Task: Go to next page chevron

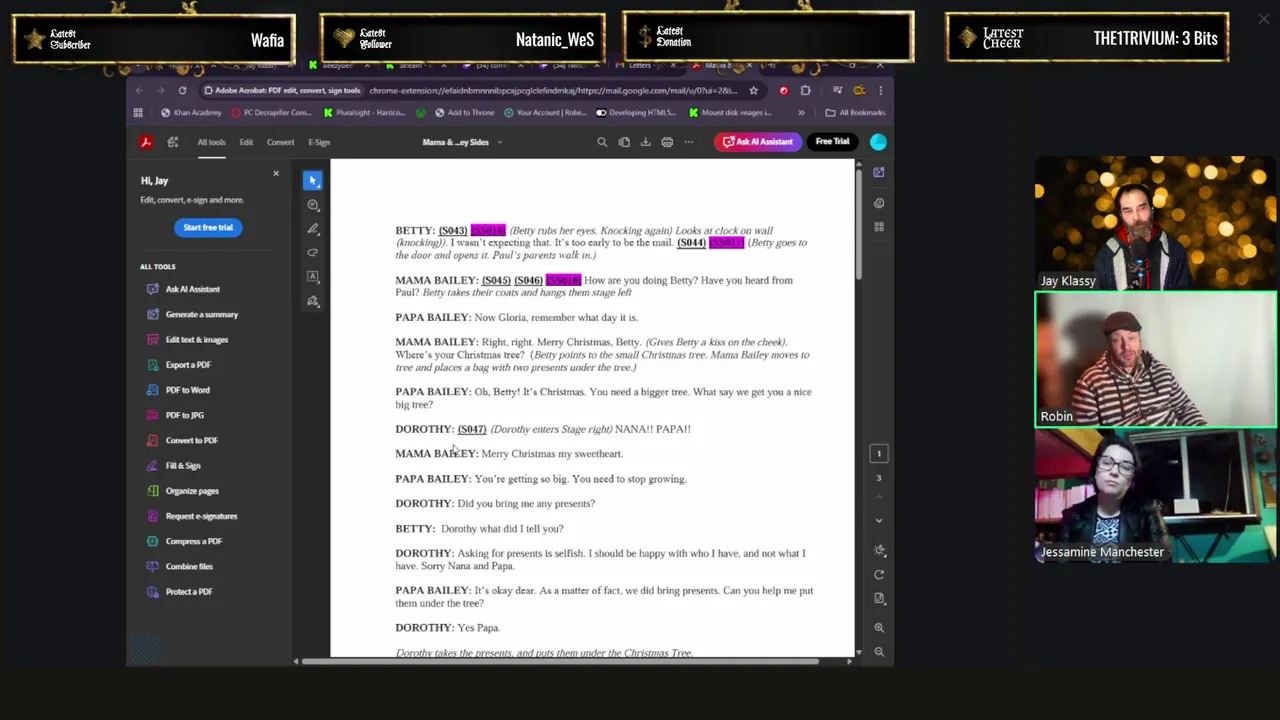Action: pos(879,520)
